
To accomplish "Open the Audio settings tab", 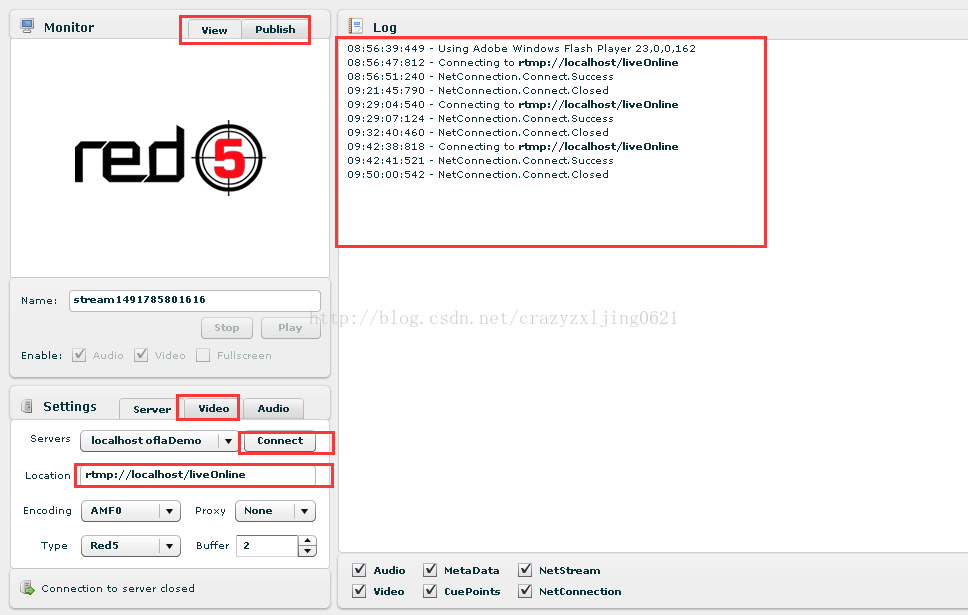I will [273, 408].
